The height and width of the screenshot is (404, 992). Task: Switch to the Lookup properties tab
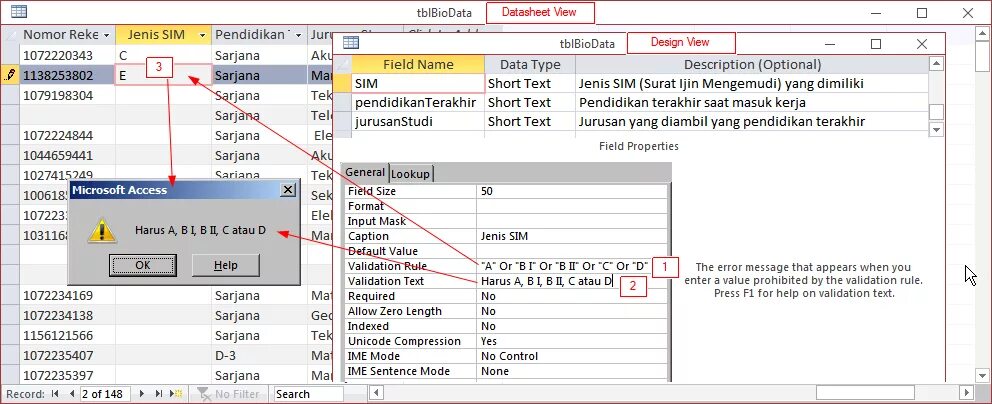(x=410, y=173)
